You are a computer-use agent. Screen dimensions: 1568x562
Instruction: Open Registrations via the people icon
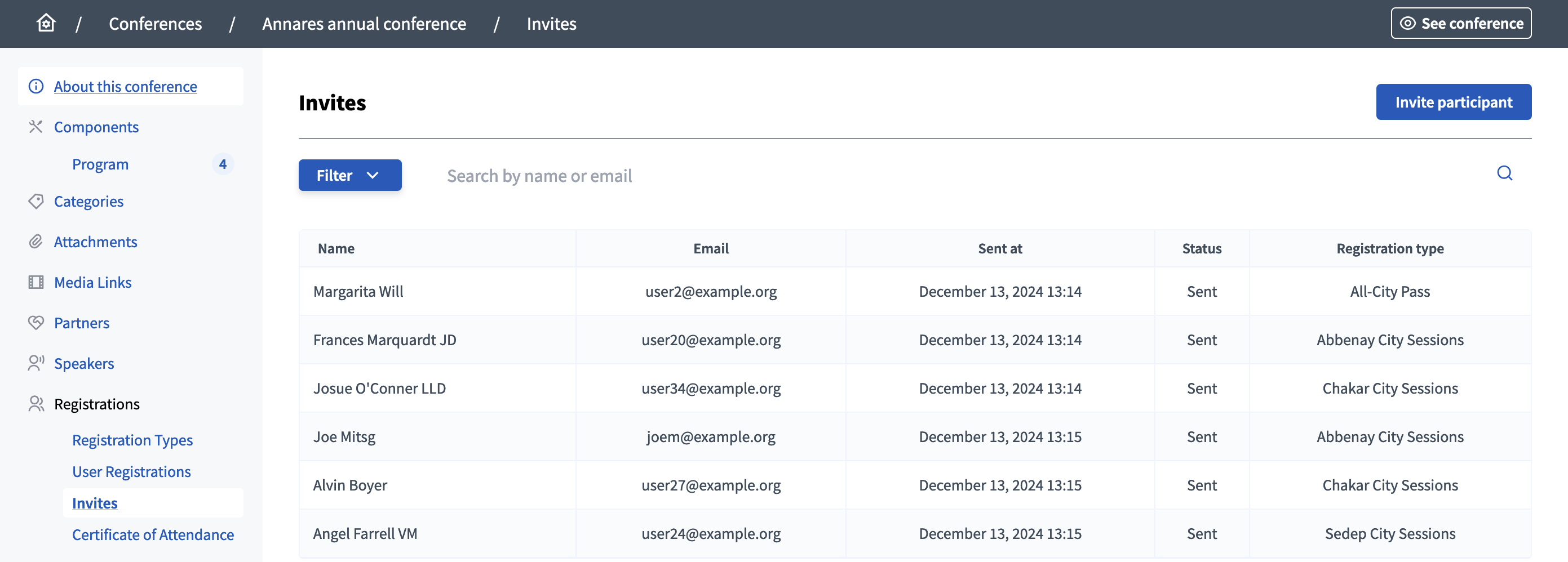tap(36, 403)
